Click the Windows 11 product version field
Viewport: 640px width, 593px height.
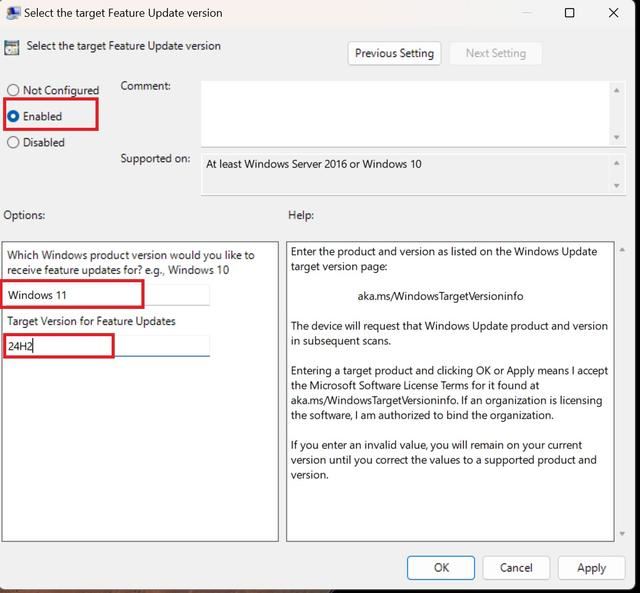click(x=106, y=294)
